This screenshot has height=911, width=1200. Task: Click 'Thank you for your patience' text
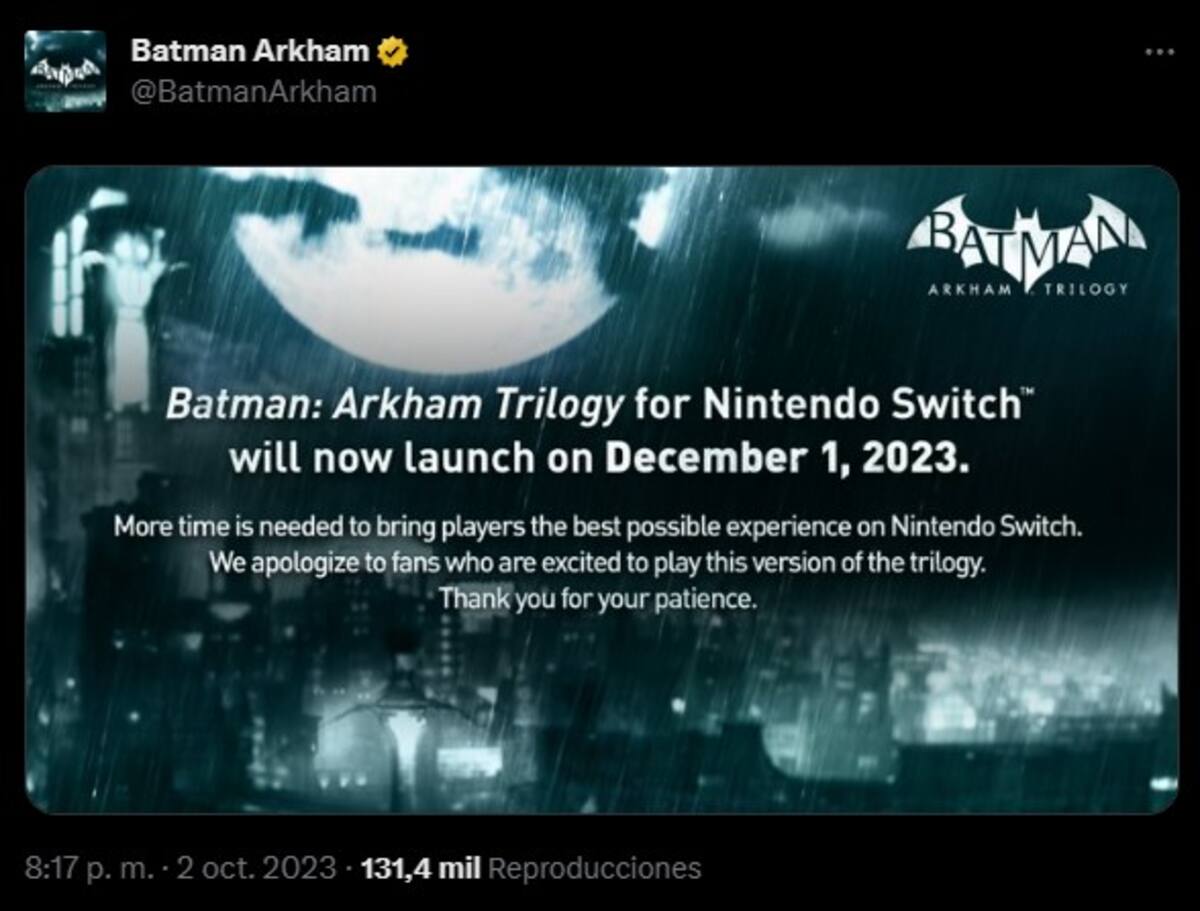[597, 599]
